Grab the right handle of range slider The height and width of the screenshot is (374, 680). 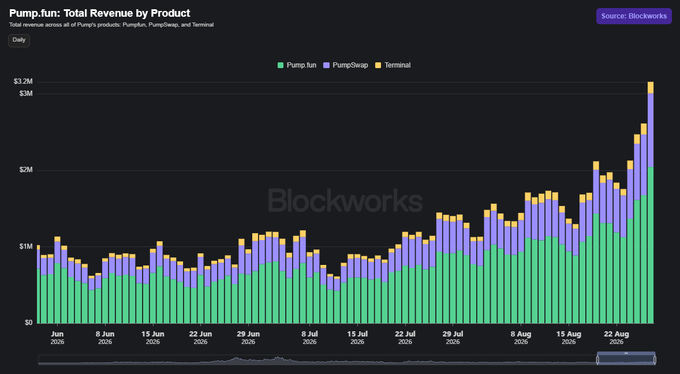pos(654,360)
